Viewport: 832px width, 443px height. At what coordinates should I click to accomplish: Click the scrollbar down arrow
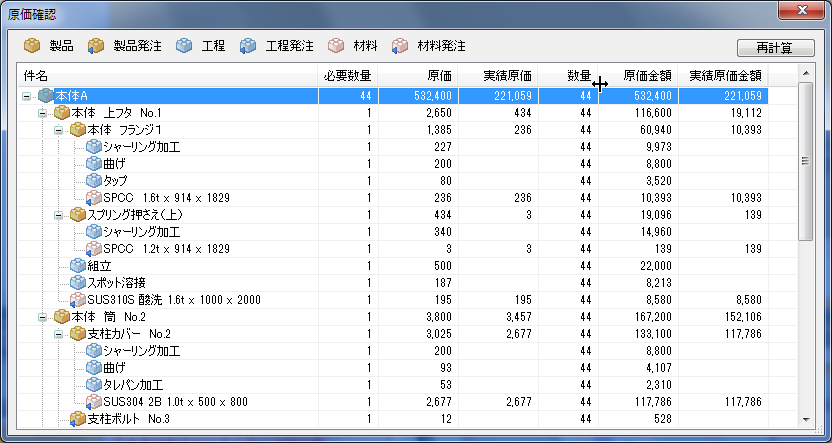805,420
